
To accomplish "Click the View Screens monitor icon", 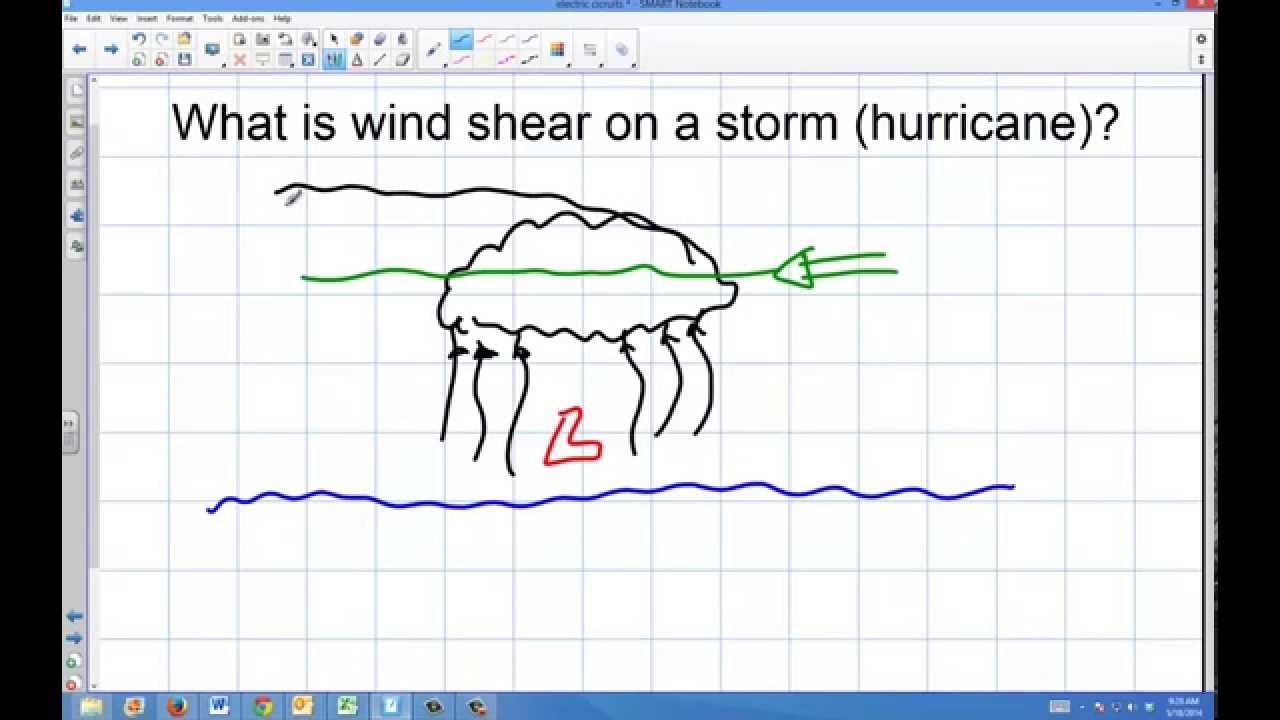I will 212,49.
